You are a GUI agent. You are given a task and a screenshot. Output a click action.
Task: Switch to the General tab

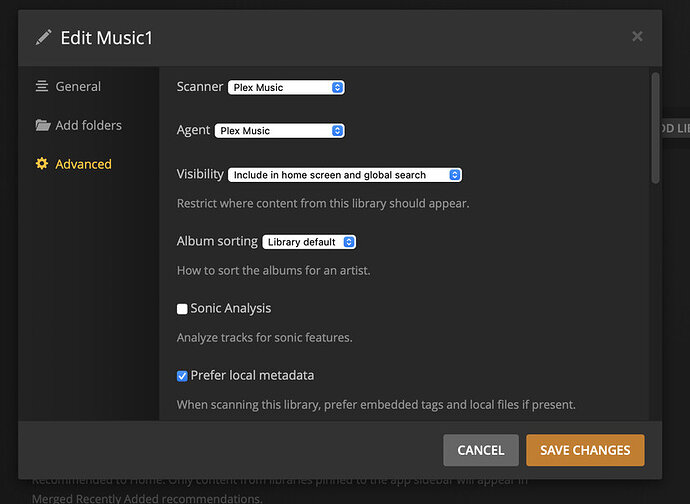click(x=78, y=87)
